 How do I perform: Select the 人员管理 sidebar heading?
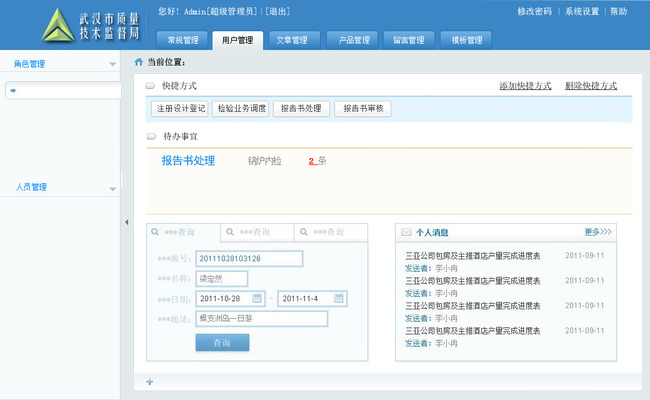31,187
